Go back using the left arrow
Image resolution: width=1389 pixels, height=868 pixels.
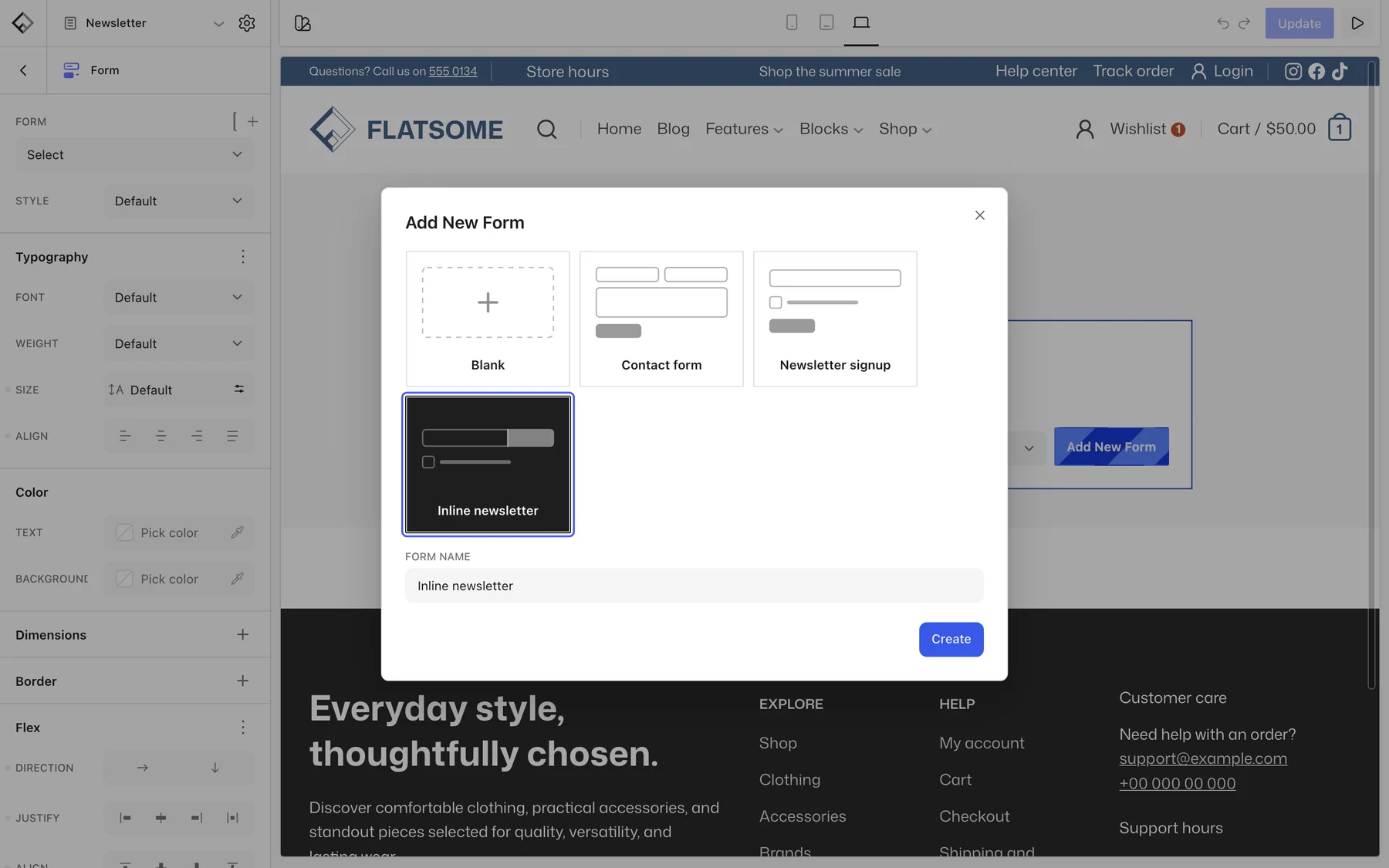click(x=23, y=70)
